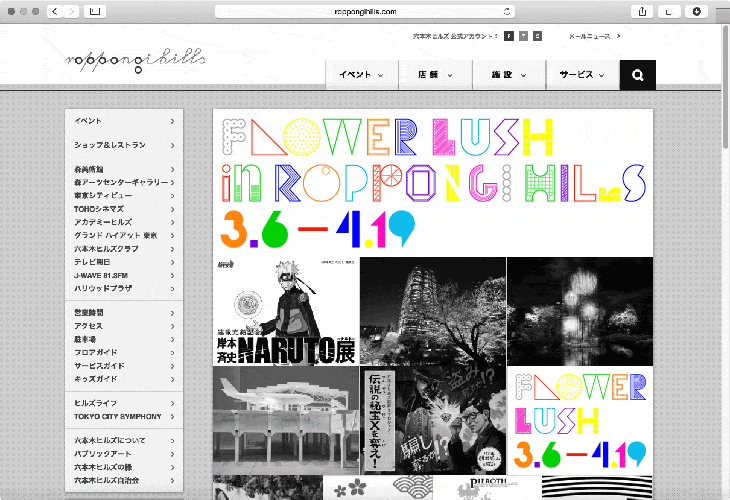Show the Safari sidebar via toolbar icon
Image resolution: width=730 pixels, height=500 pixels.
95,11
